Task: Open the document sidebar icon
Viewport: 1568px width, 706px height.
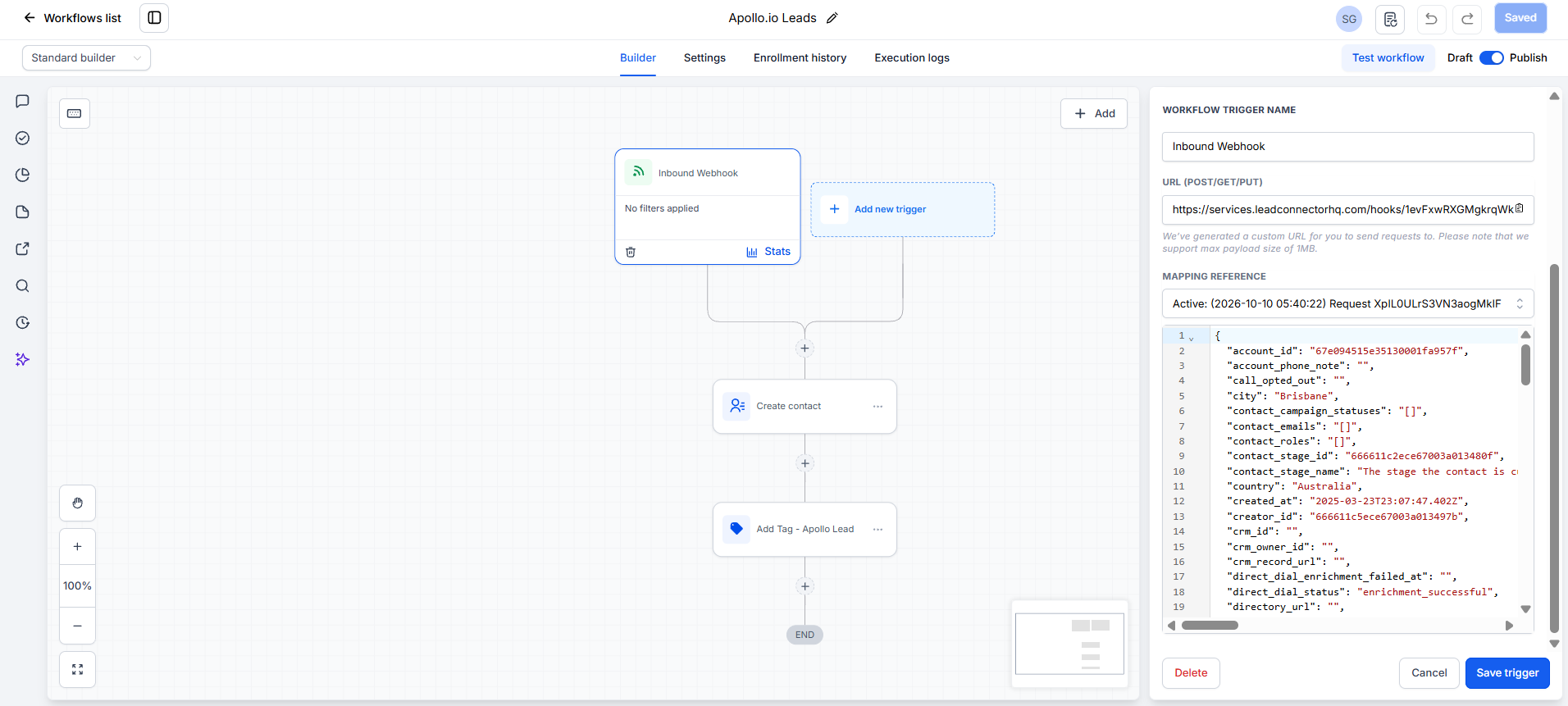Action: coord(23,212)
